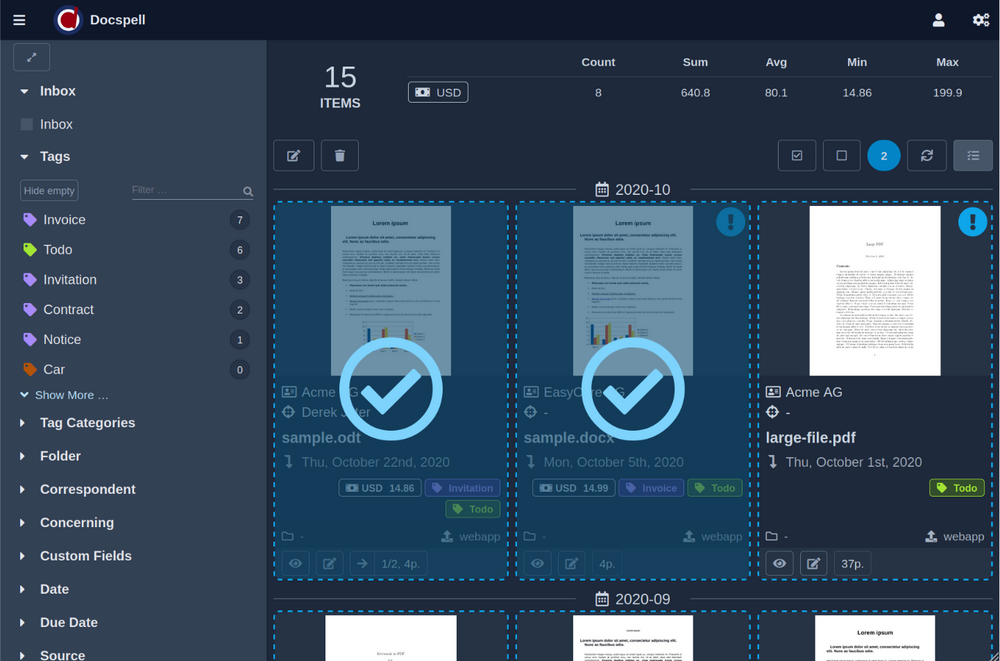This screenshot has width=1000, height=661.
Task: Preview large-file.pdf with eye icon
Action: (781, 564)
